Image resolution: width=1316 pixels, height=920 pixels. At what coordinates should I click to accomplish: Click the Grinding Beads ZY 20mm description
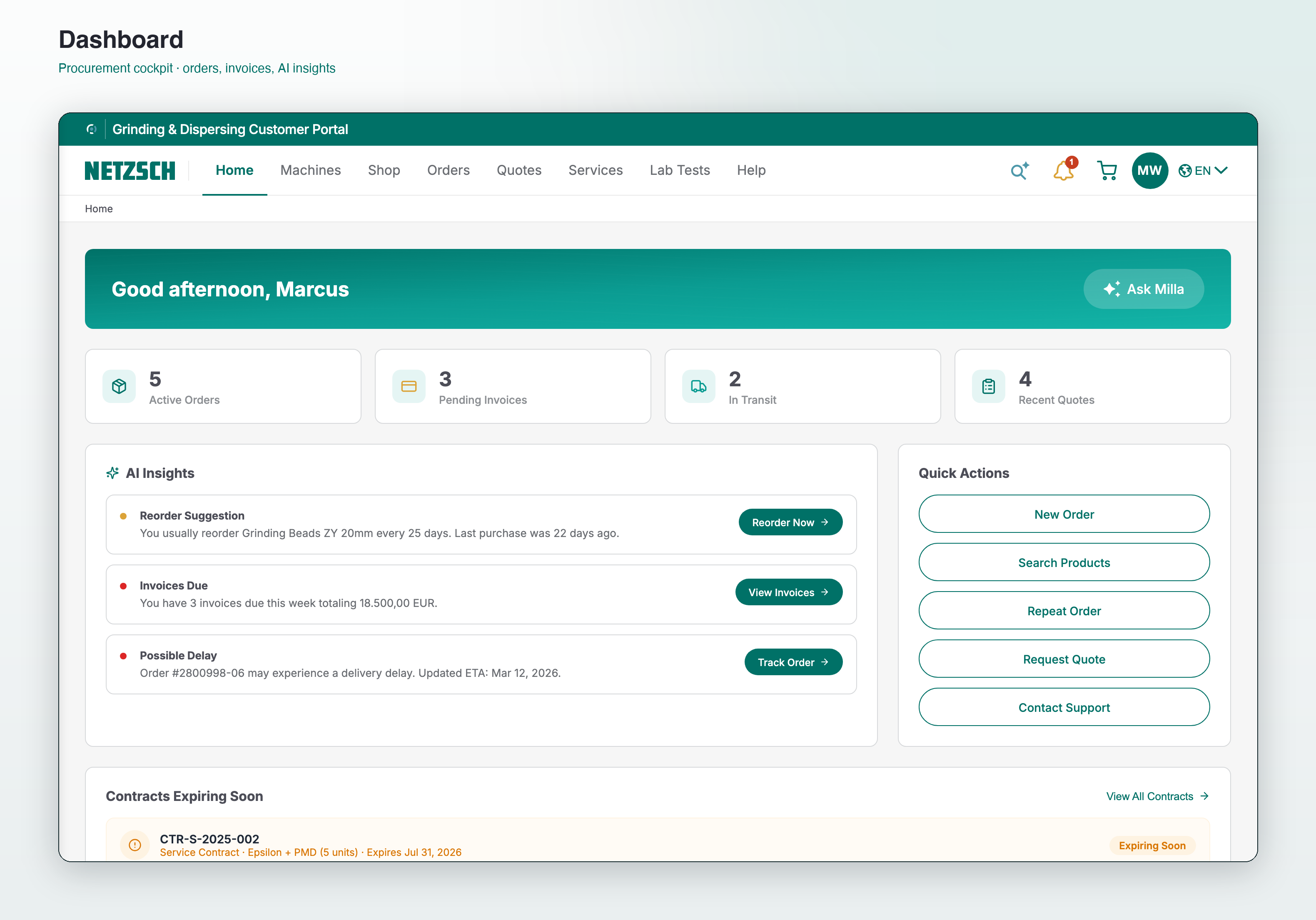coord(379,533)
